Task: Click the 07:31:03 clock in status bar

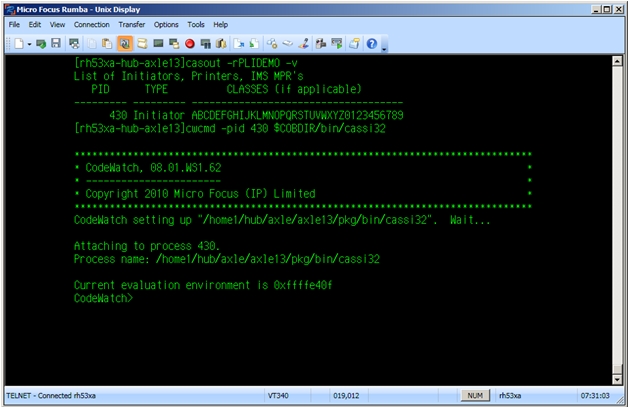Action: [595, 396]
